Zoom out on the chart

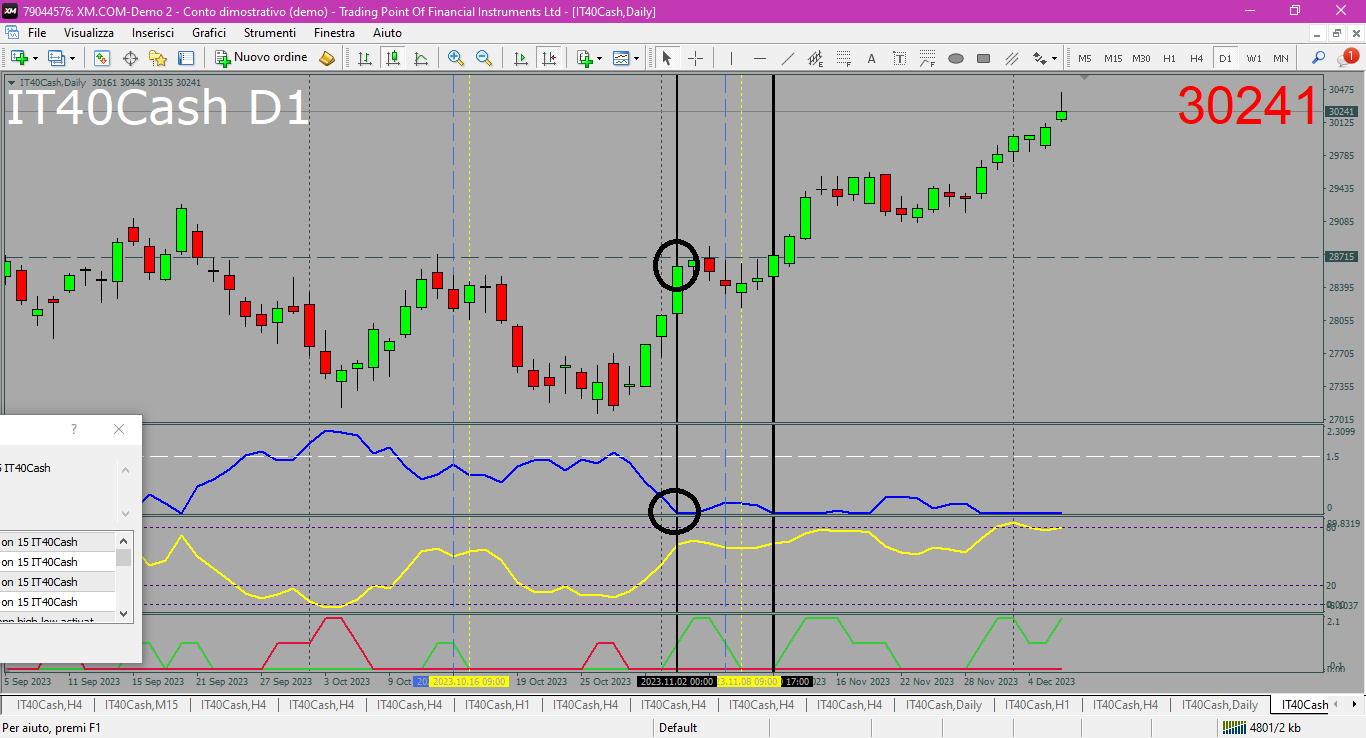pos(484,58)
